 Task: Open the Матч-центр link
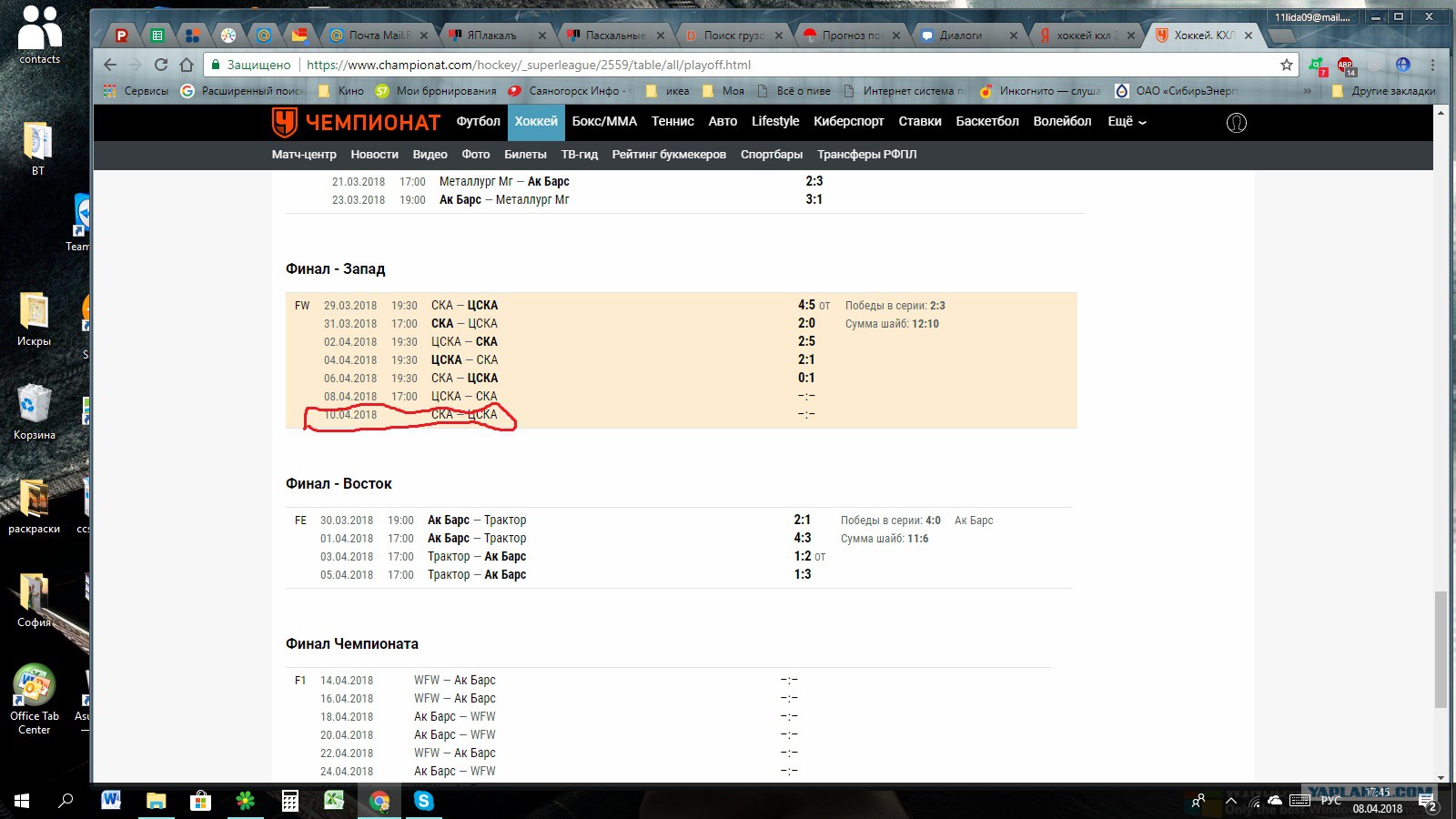(x=304, y=155)
